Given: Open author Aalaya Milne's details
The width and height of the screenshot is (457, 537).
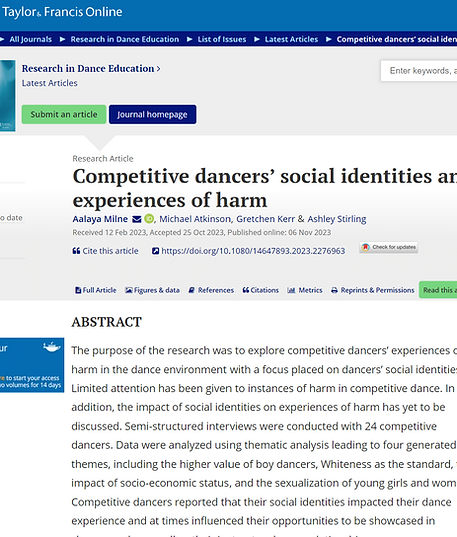Looking at the screenshot, I should 100,219.
